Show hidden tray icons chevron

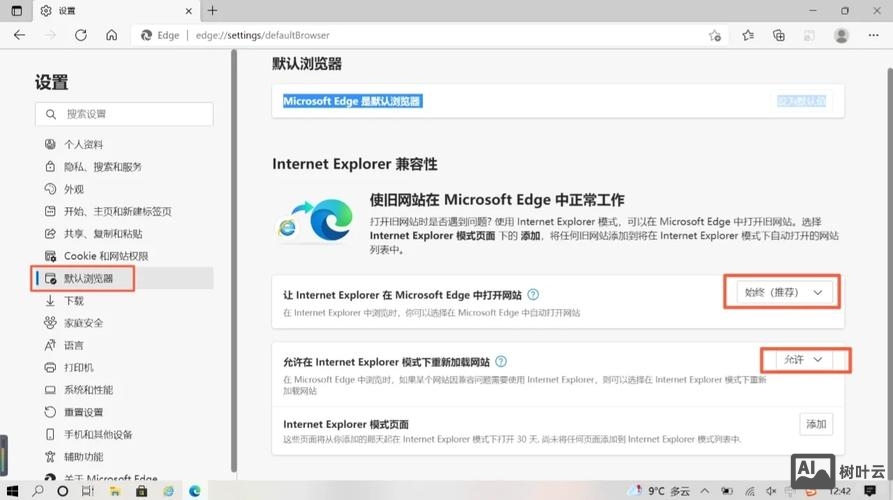pyautogui.click(x=705, y=491)
